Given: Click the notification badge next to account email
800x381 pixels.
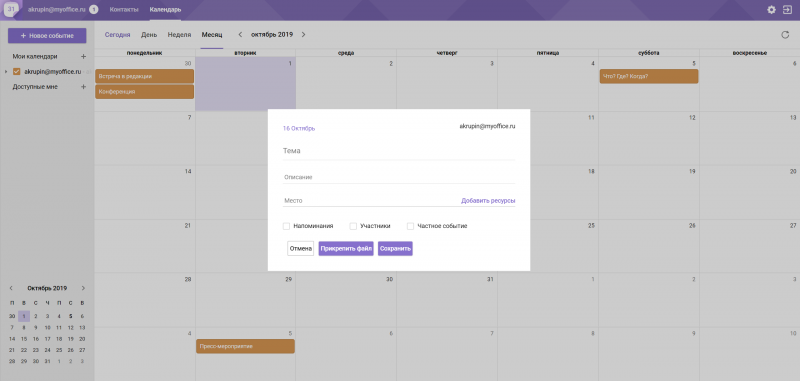Looking at the screenshot, I should click(x=93, y=10).
